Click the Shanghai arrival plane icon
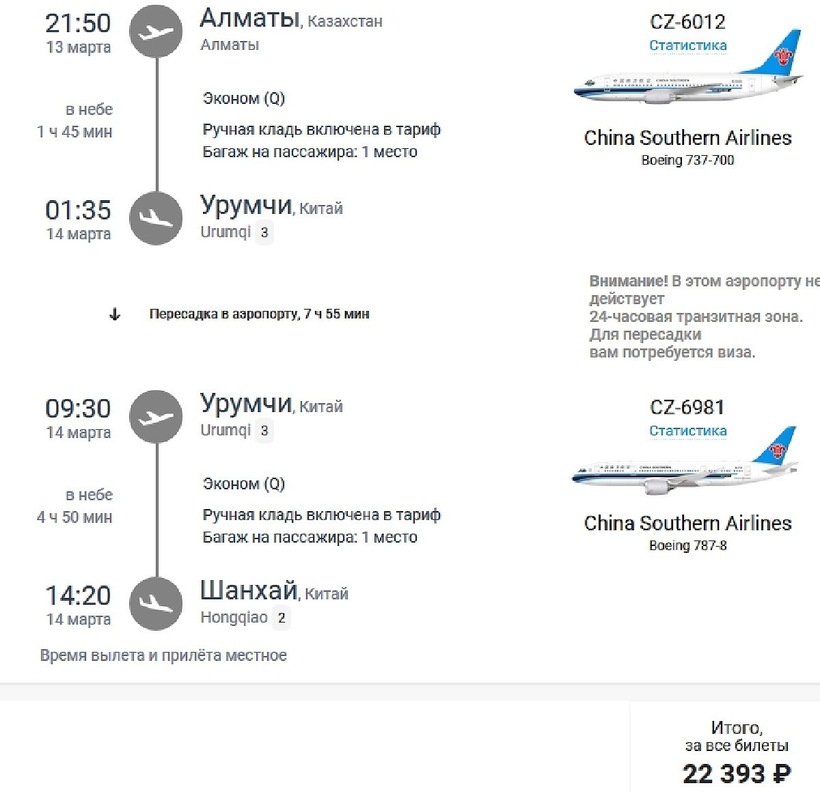 [156, 603]
